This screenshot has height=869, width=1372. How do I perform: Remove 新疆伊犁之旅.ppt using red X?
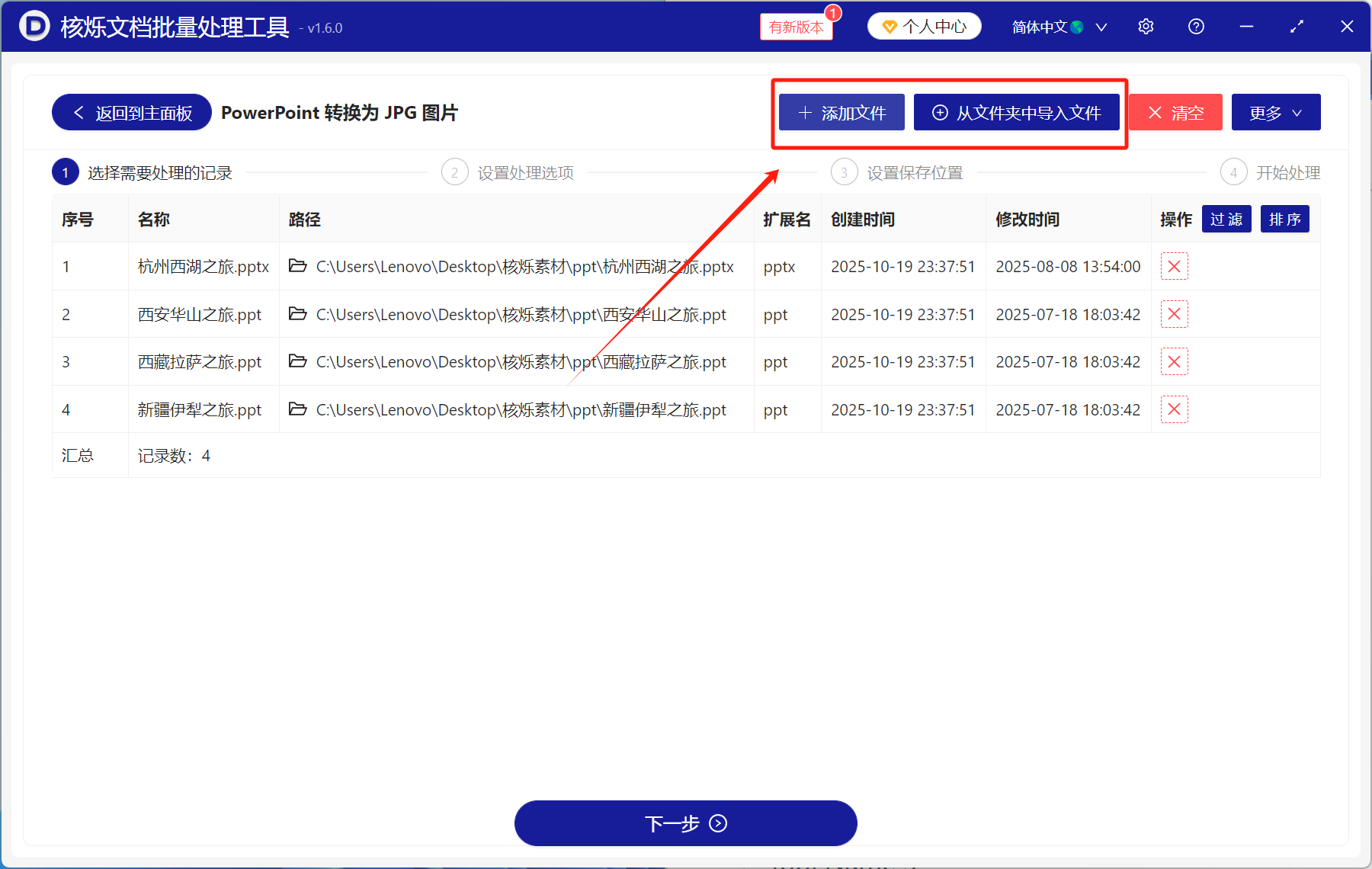(x=1174, y=409)
